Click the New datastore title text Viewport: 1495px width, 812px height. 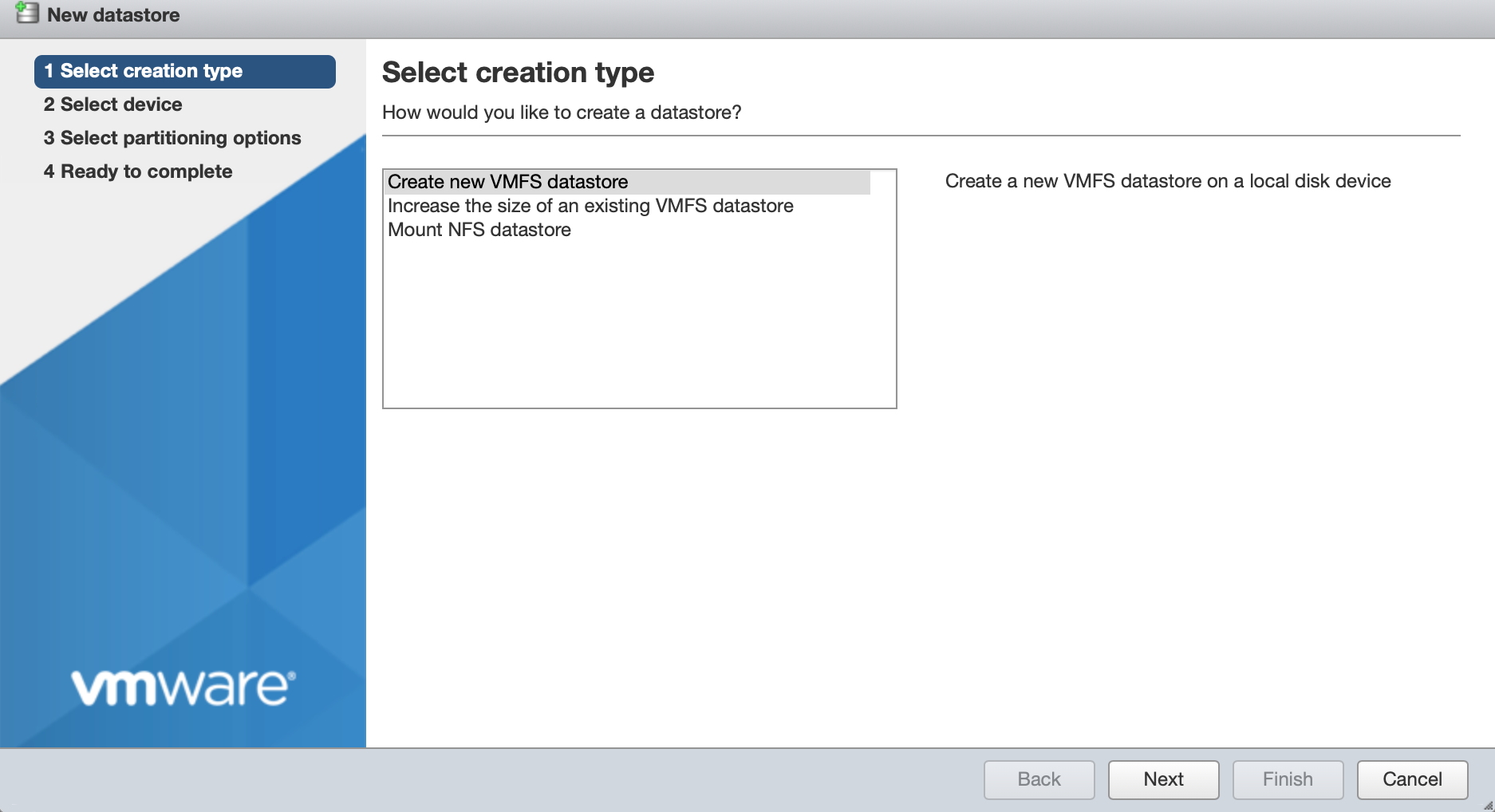click(113, 15)
